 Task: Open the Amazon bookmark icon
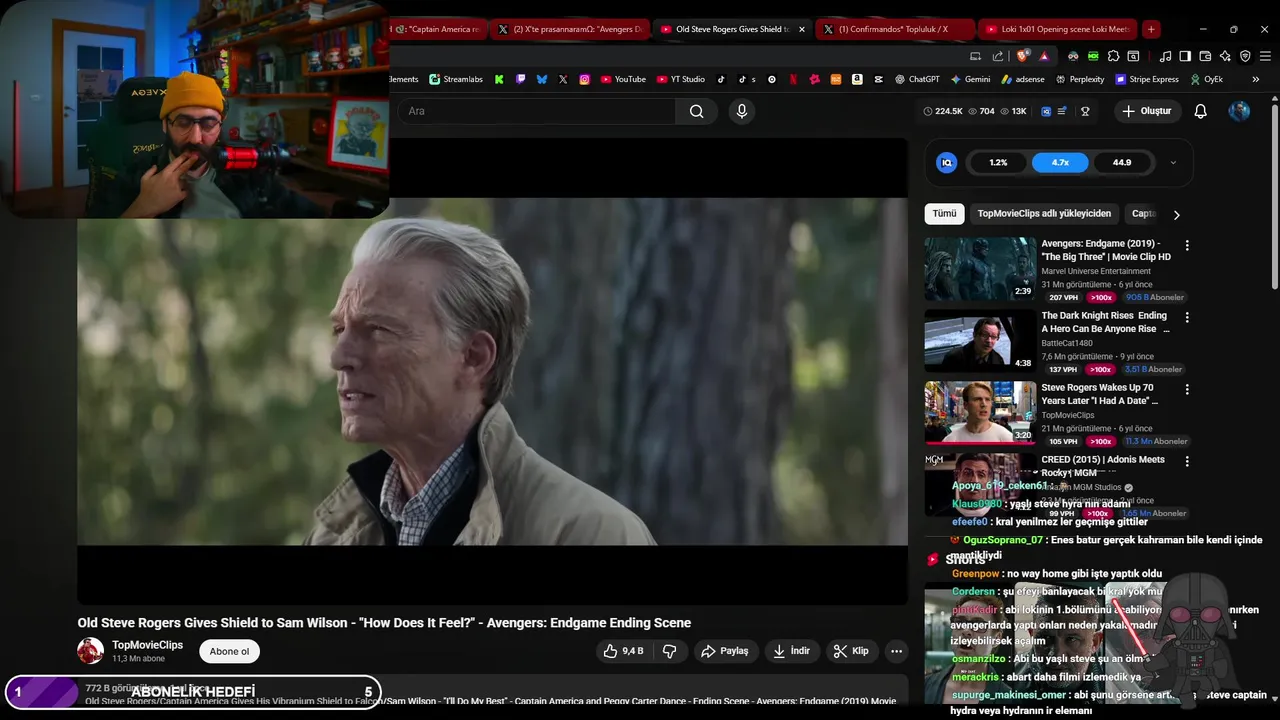pyautogui.click(x=857, y=79)
